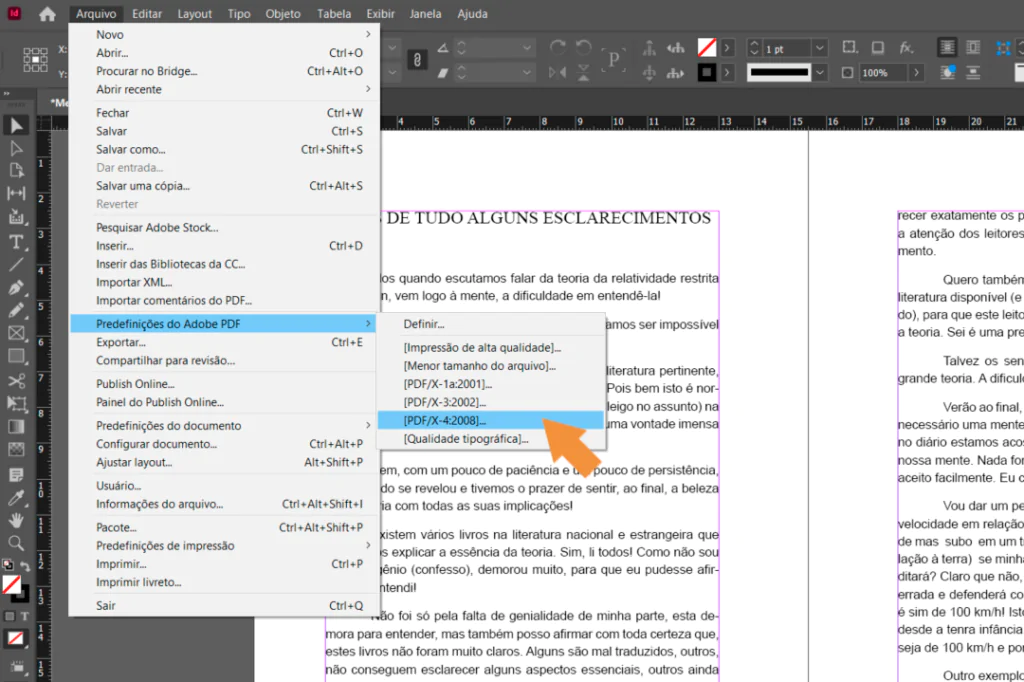Select the Content Collector tool
The width and height of the screenshot is (1024, 682).
pos(16,217)
